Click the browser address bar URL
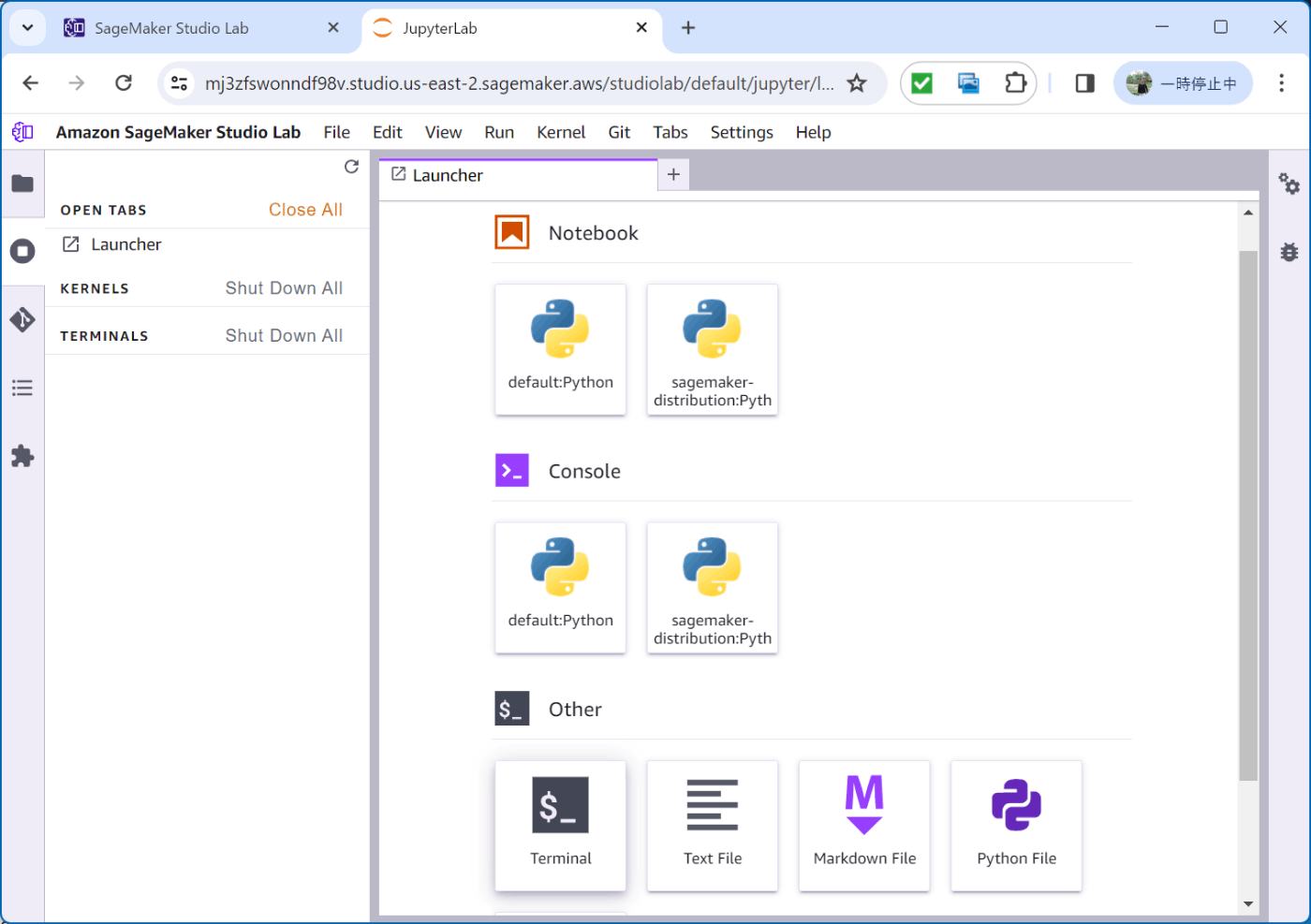The image size is (1311, 924). pyautogui.click(x=520, y=83)
